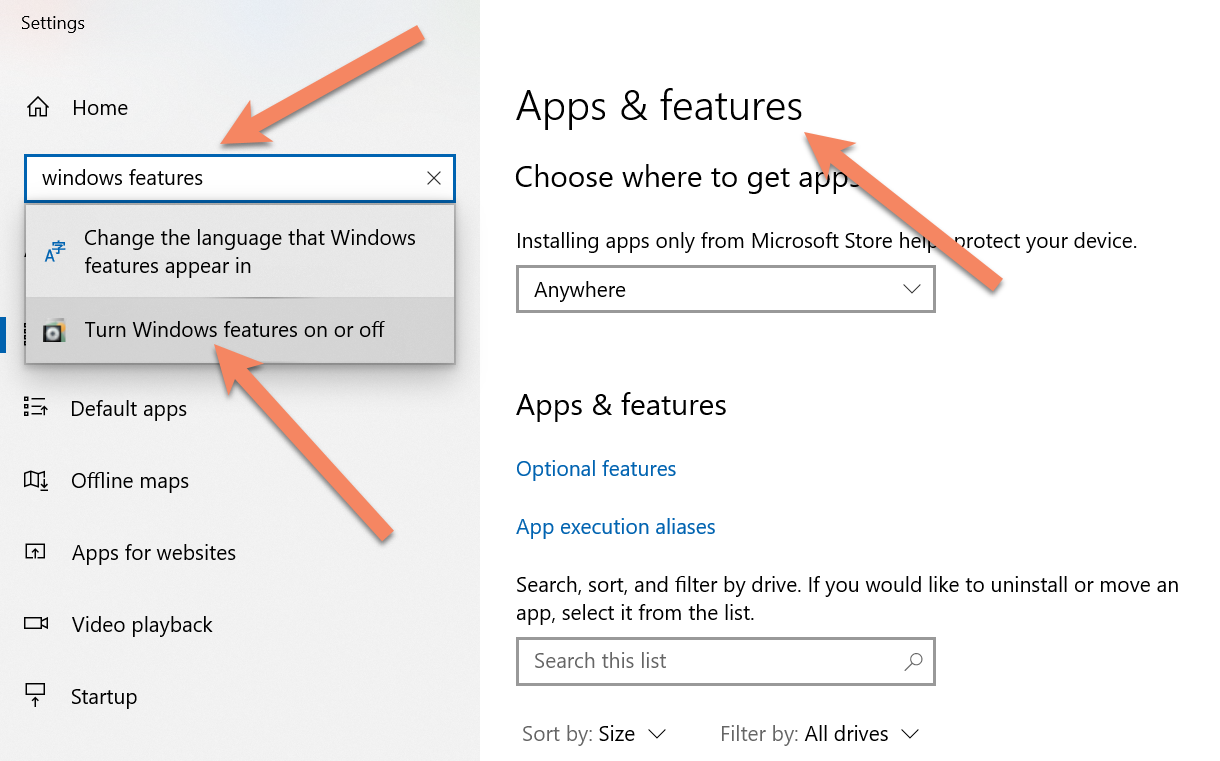This screenshot has height=761, width=1220.
Task: Open Offline maps settings page
Action: [x=130, y=481]
